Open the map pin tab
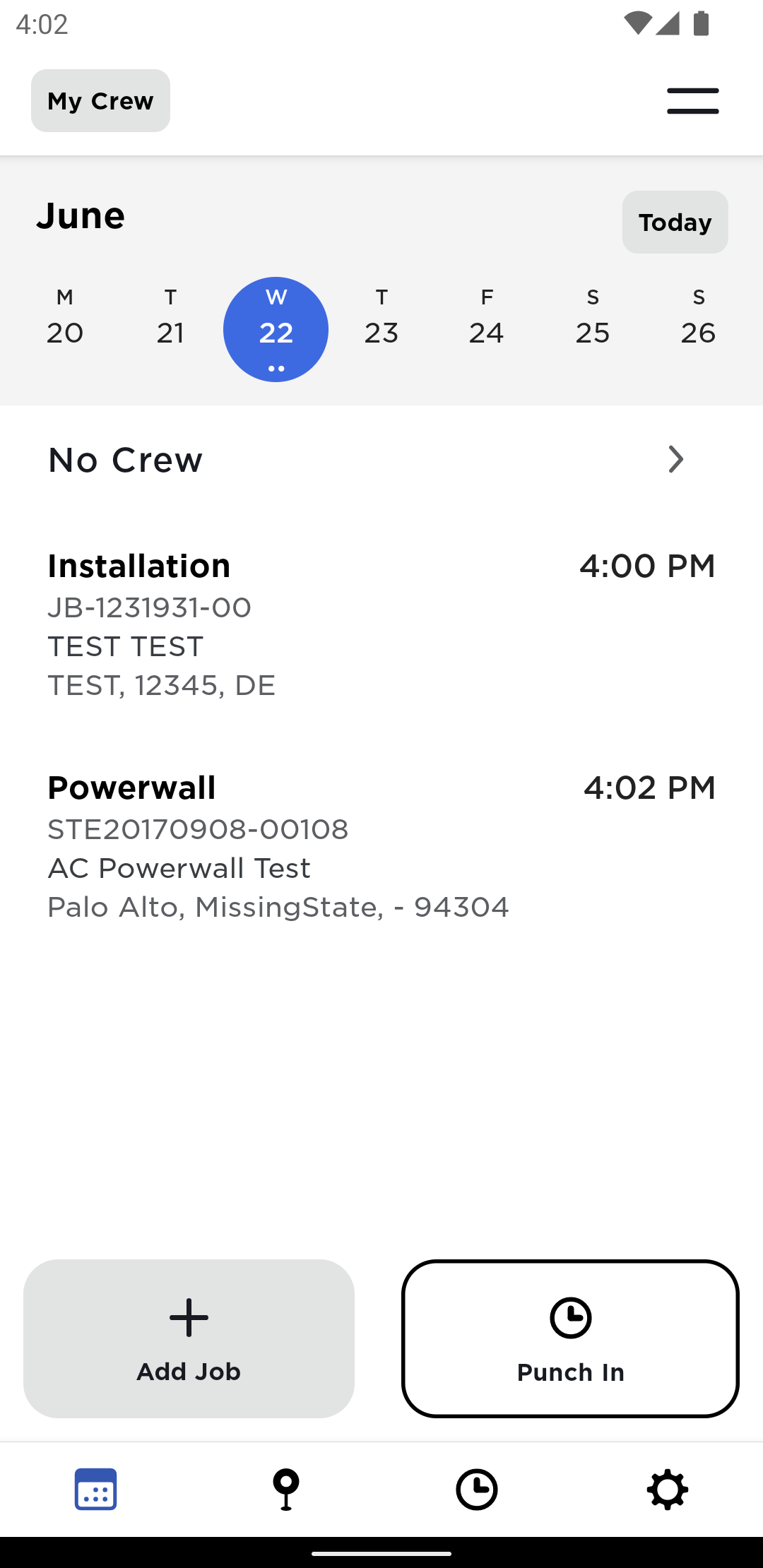 (x=286, y=1489)
